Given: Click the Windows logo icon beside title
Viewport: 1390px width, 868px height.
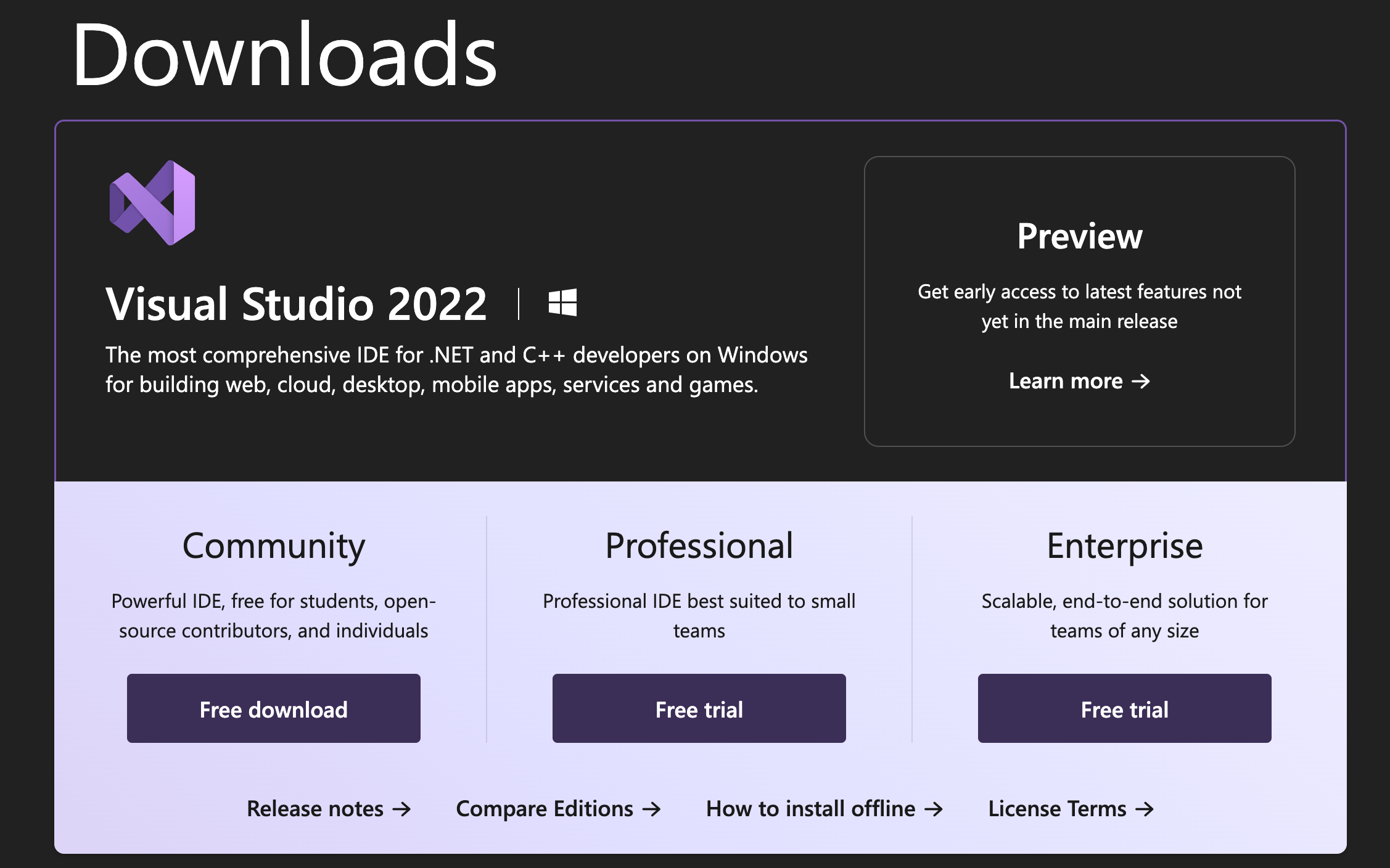Looking at the screenshot, I should click(x=562, y=303).
